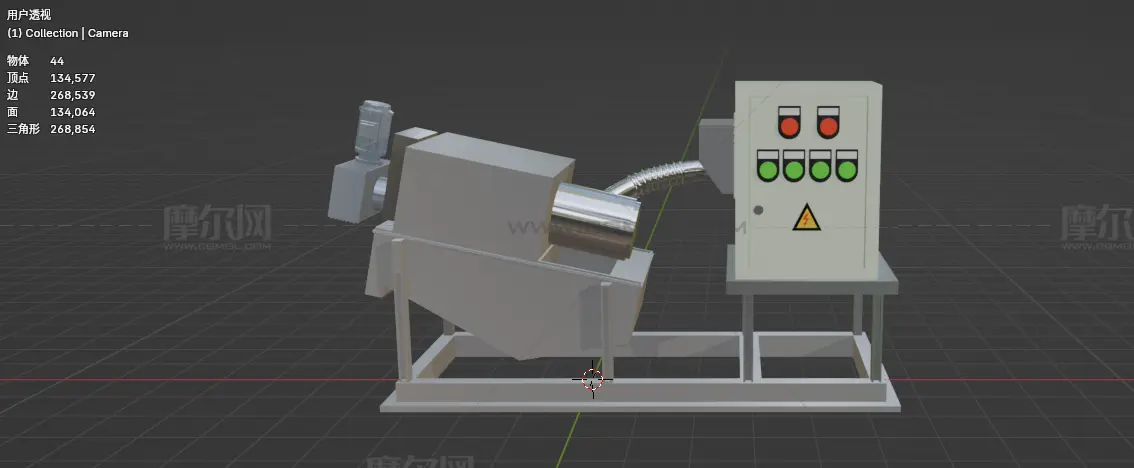The image size is (1134, 468).
Task: Select the right red indicator light
Action: [x=828, y=126]
